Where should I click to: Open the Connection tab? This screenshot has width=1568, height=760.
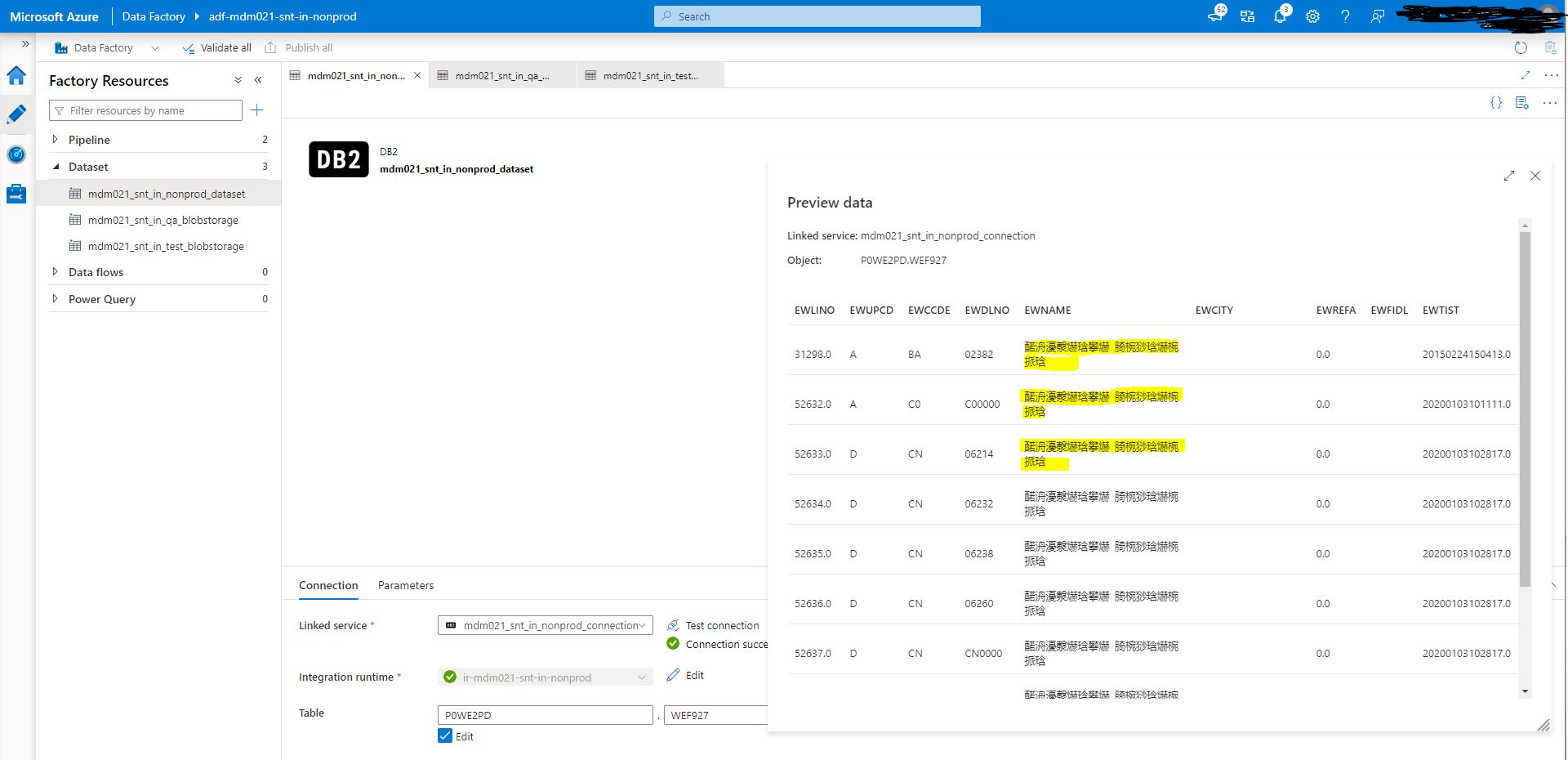tap(328, 585)
